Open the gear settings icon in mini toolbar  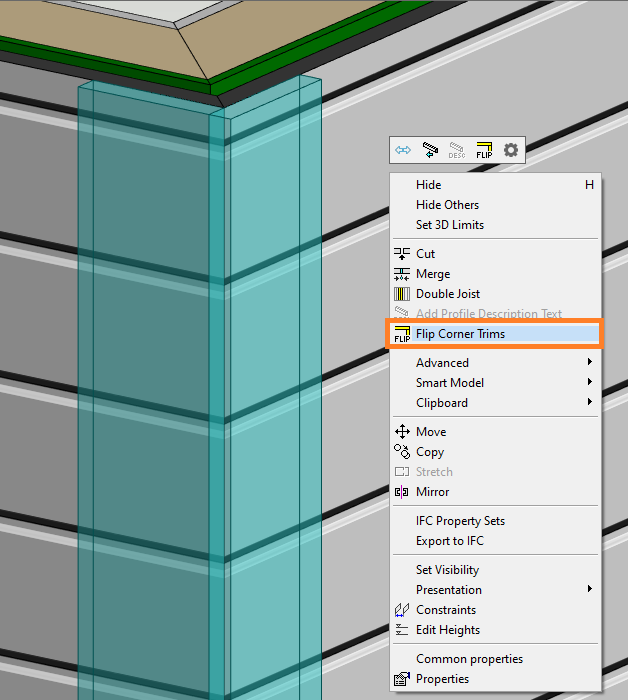coord(511,150)
